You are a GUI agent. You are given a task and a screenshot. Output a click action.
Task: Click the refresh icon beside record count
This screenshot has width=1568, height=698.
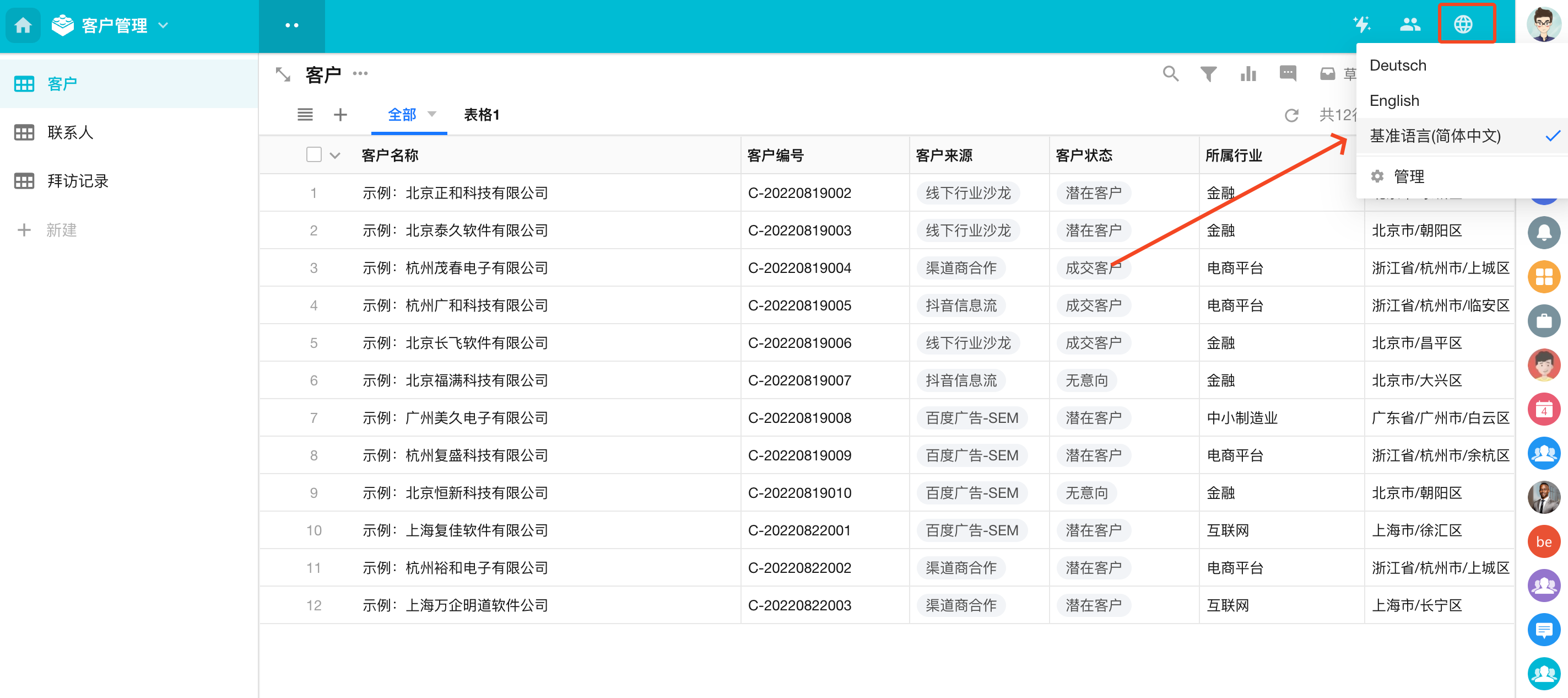coord(1291,115)
